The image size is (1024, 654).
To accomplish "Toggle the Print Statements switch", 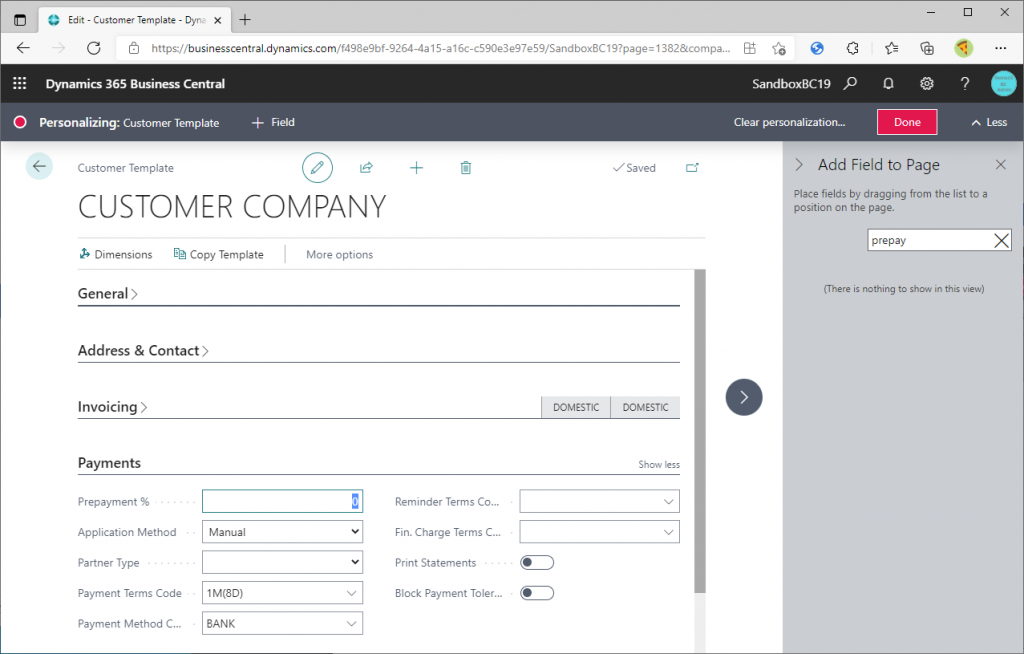I will [x=537, y=563].
